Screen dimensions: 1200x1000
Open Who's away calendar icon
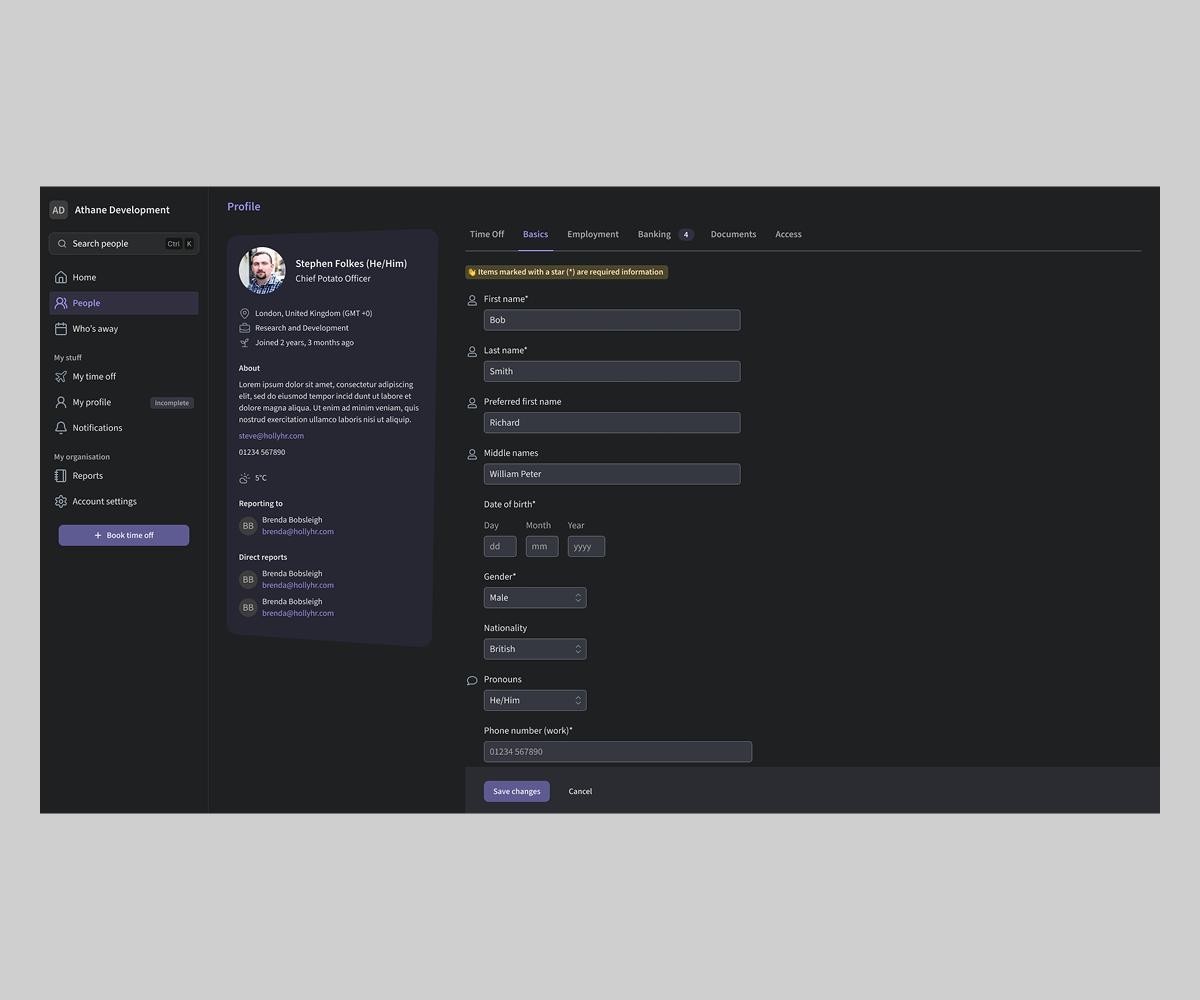[61, 329]
